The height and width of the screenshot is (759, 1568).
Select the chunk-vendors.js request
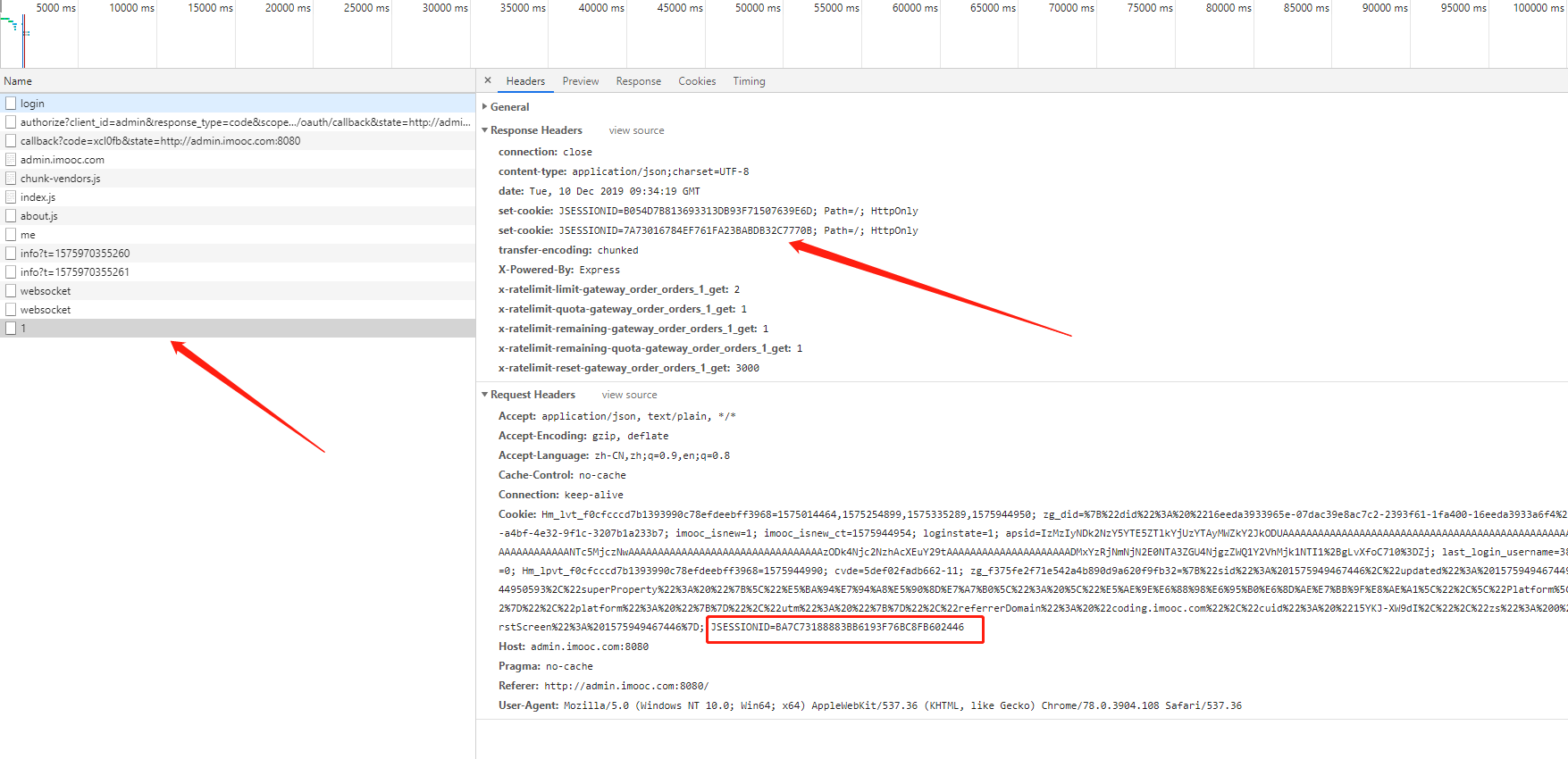click(x=238, y=179)
